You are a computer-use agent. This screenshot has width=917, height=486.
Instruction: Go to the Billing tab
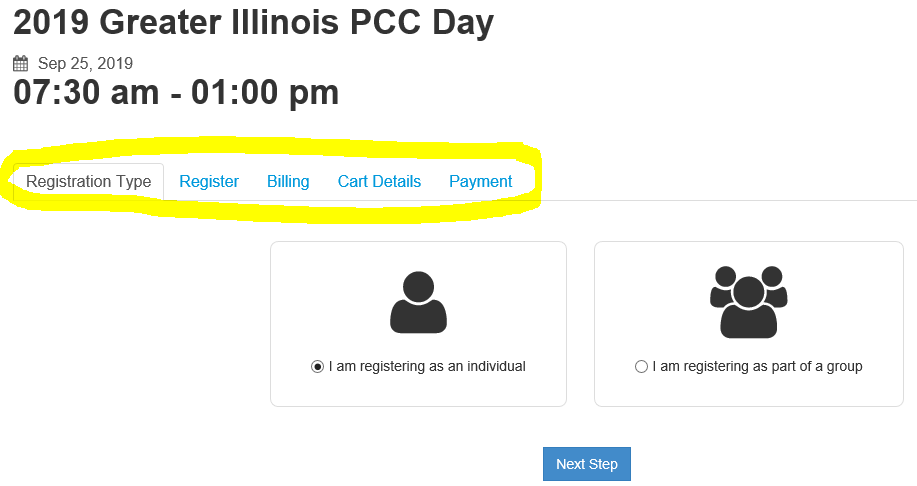288,182
